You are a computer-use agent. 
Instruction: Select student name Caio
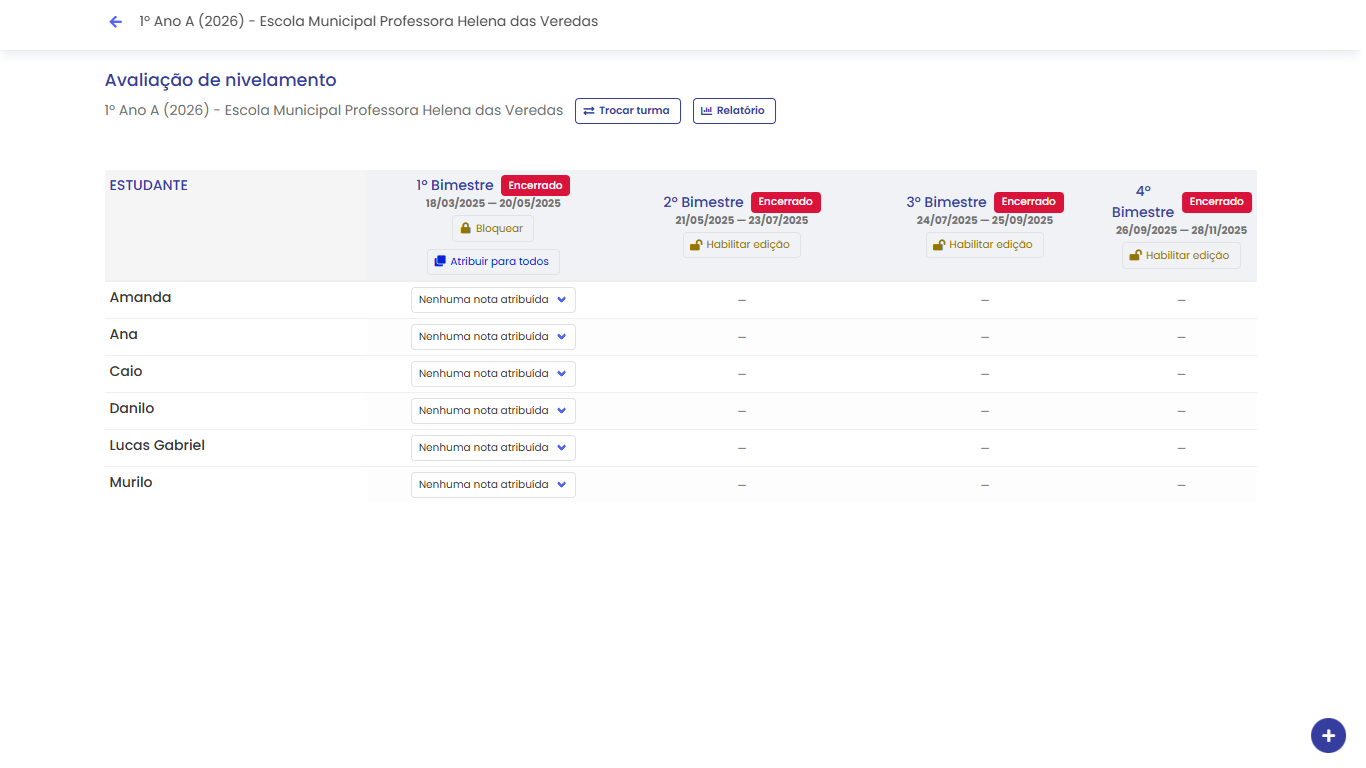pos(126,371)
